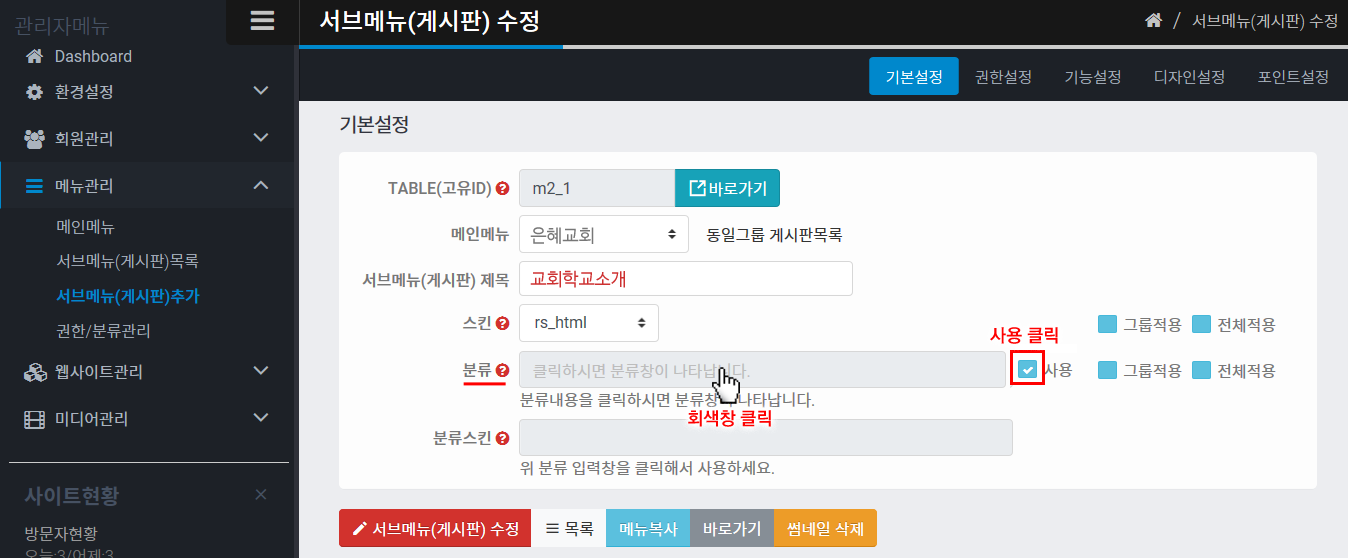Open the 메인메뉴 dropdown showing 은혜교회
Image resolution: width=1348 pixels, height=558 pixels.
coord(603,235)
